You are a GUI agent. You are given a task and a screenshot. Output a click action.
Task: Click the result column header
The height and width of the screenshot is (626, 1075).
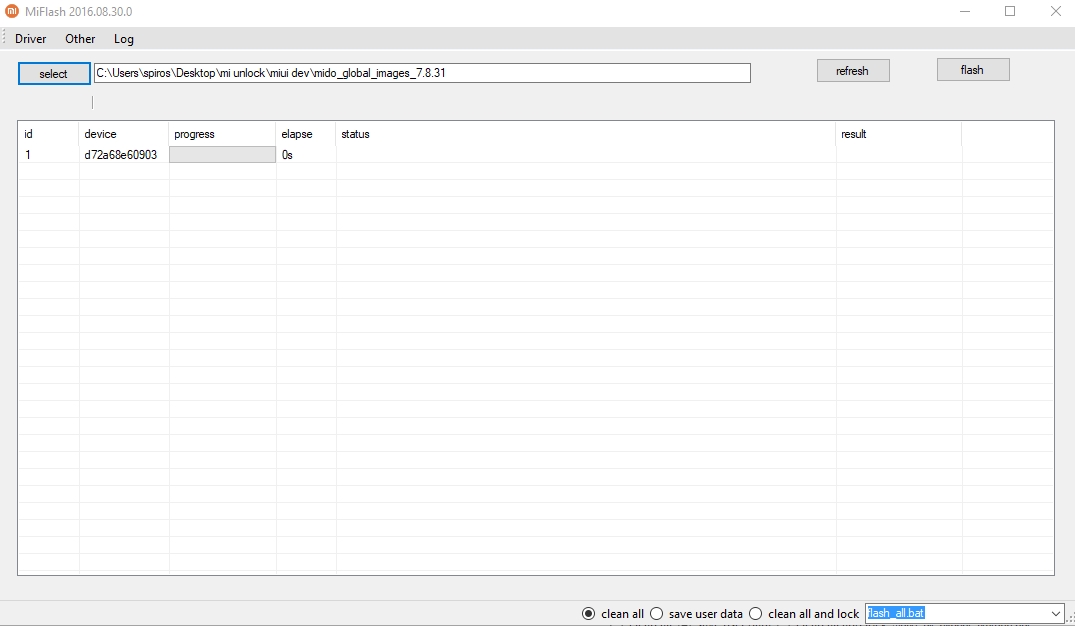pyautogui.click(x=899, y=134)
